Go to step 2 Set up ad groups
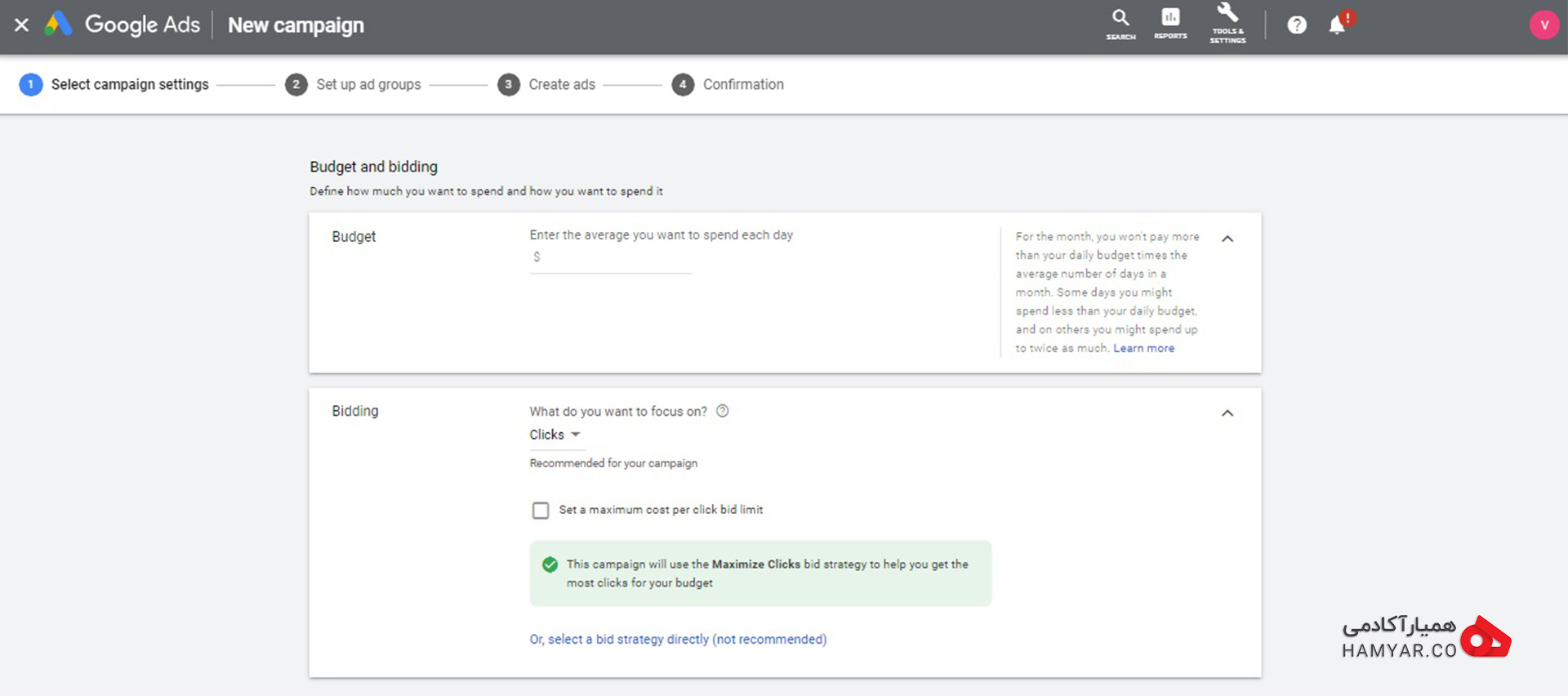Image resolution: width=1568 pixels, height=696 pixels. [353, 84]
